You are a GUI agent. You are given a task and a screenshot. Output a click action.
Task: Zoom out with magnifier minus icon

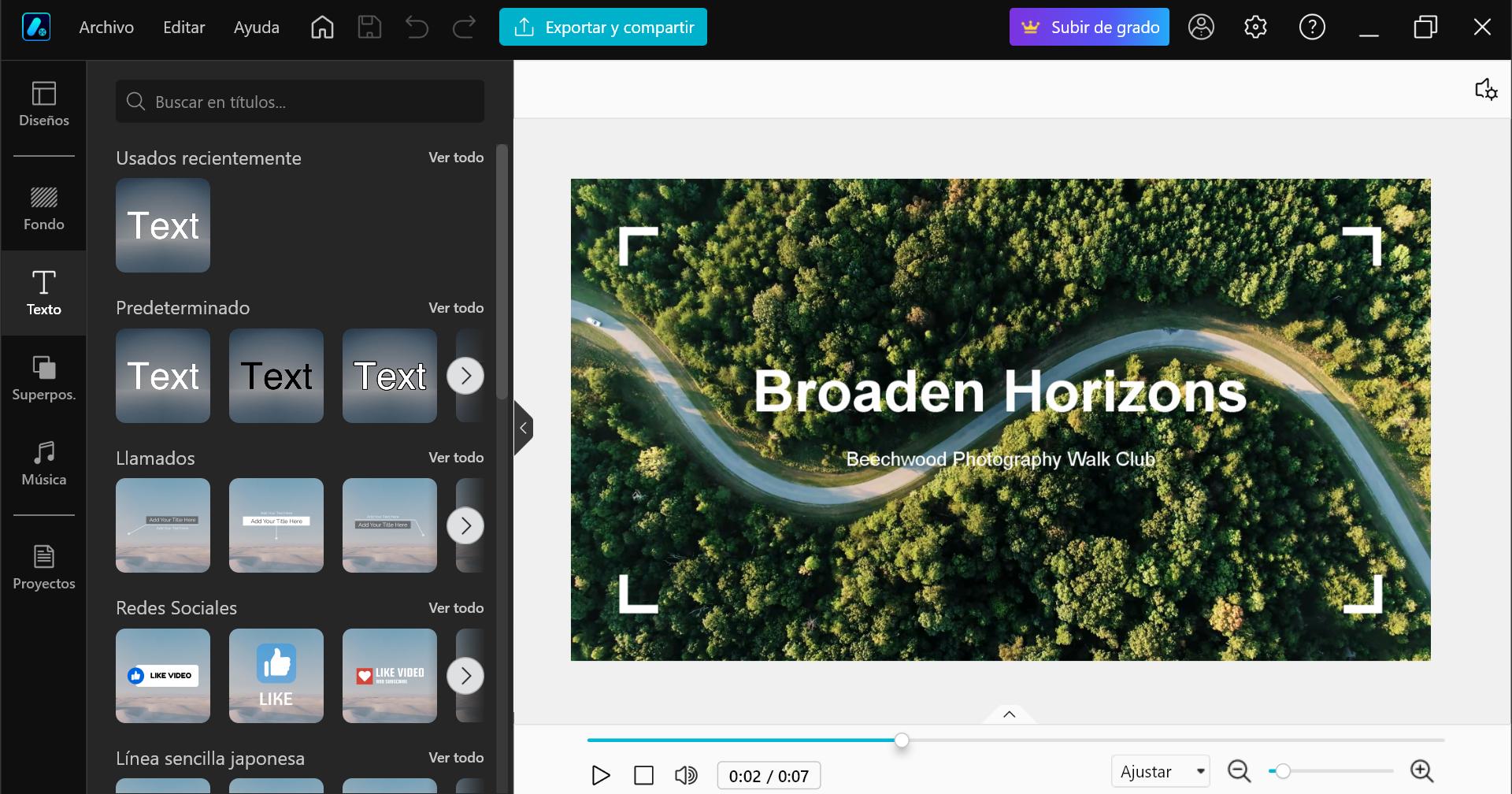point(1240,771)
